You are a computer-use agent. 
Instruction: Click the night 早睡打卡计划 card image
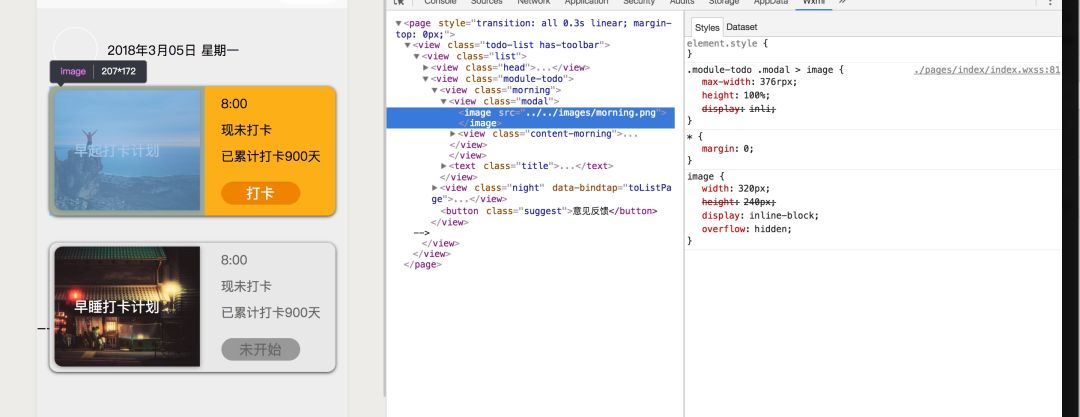(127, 307)
